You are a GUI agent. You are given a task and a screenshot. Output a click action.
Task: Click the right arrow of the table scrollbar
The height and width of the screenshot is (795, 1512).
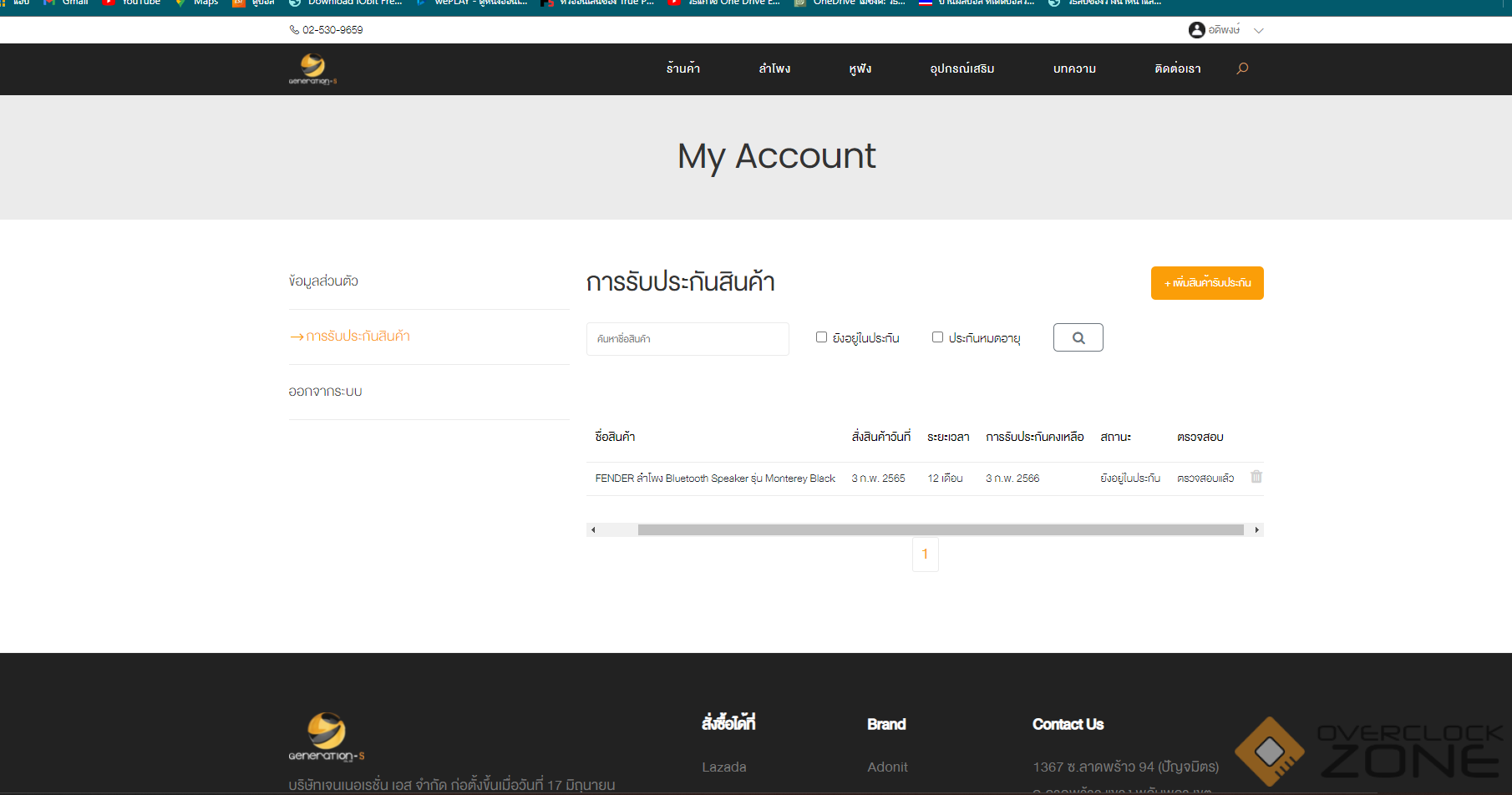click(x=1256, y=529)
